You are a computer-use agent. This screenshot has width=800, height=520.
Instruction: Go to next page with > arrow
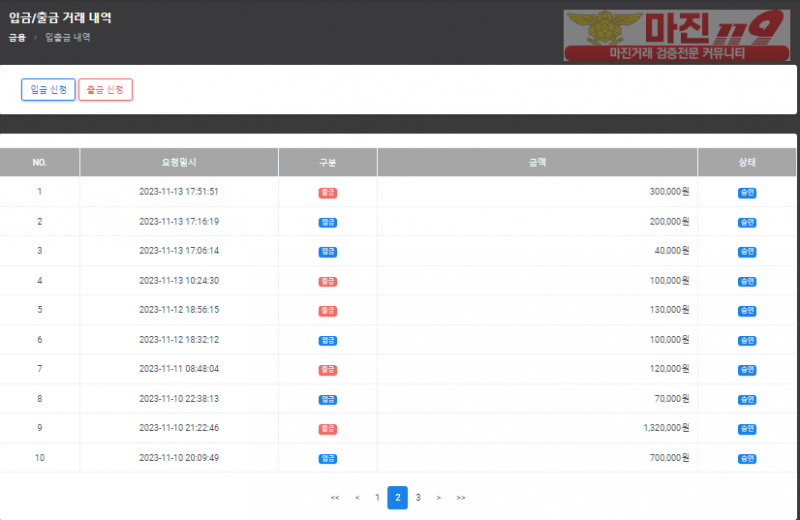(438, 498)
